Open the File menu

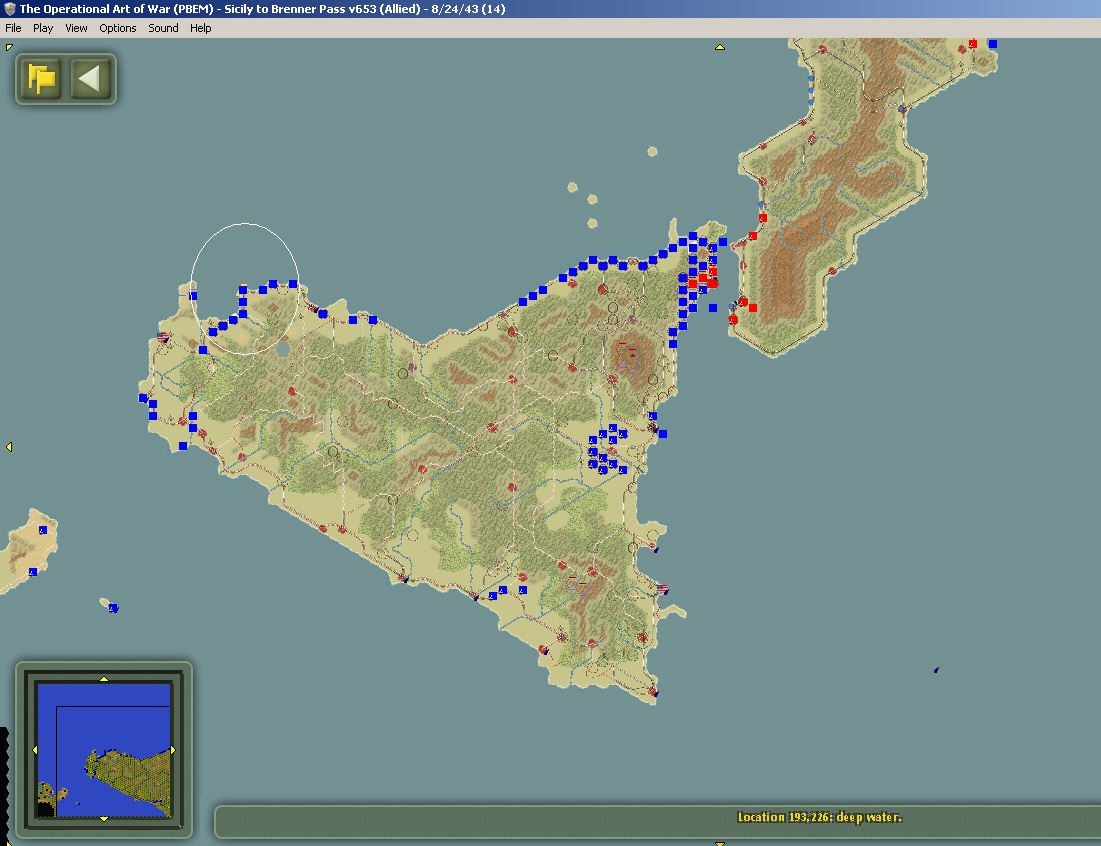[x=13, y=28]
